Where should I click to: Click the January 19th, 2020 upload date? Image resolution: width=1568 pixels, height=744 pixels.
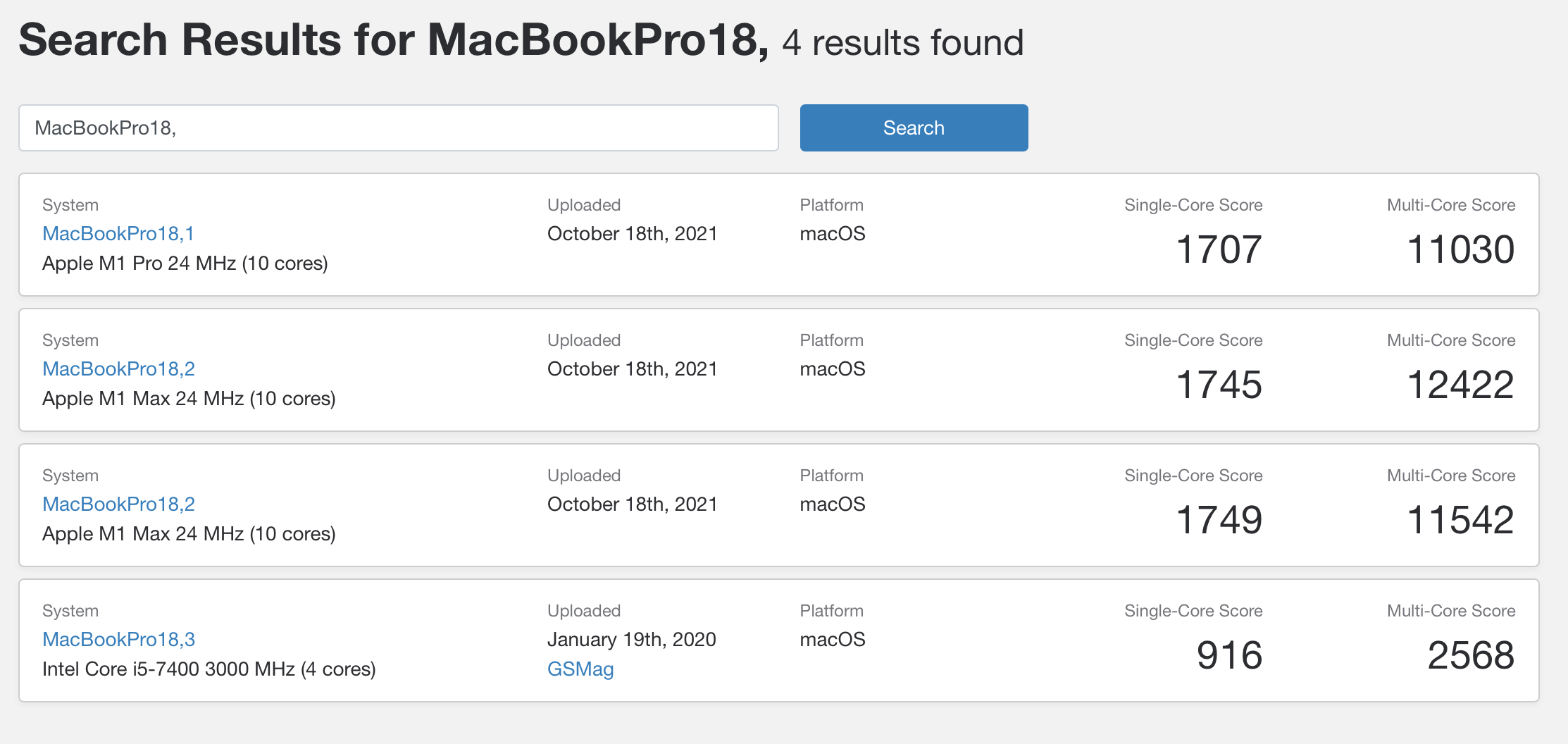tap(631, 639)
